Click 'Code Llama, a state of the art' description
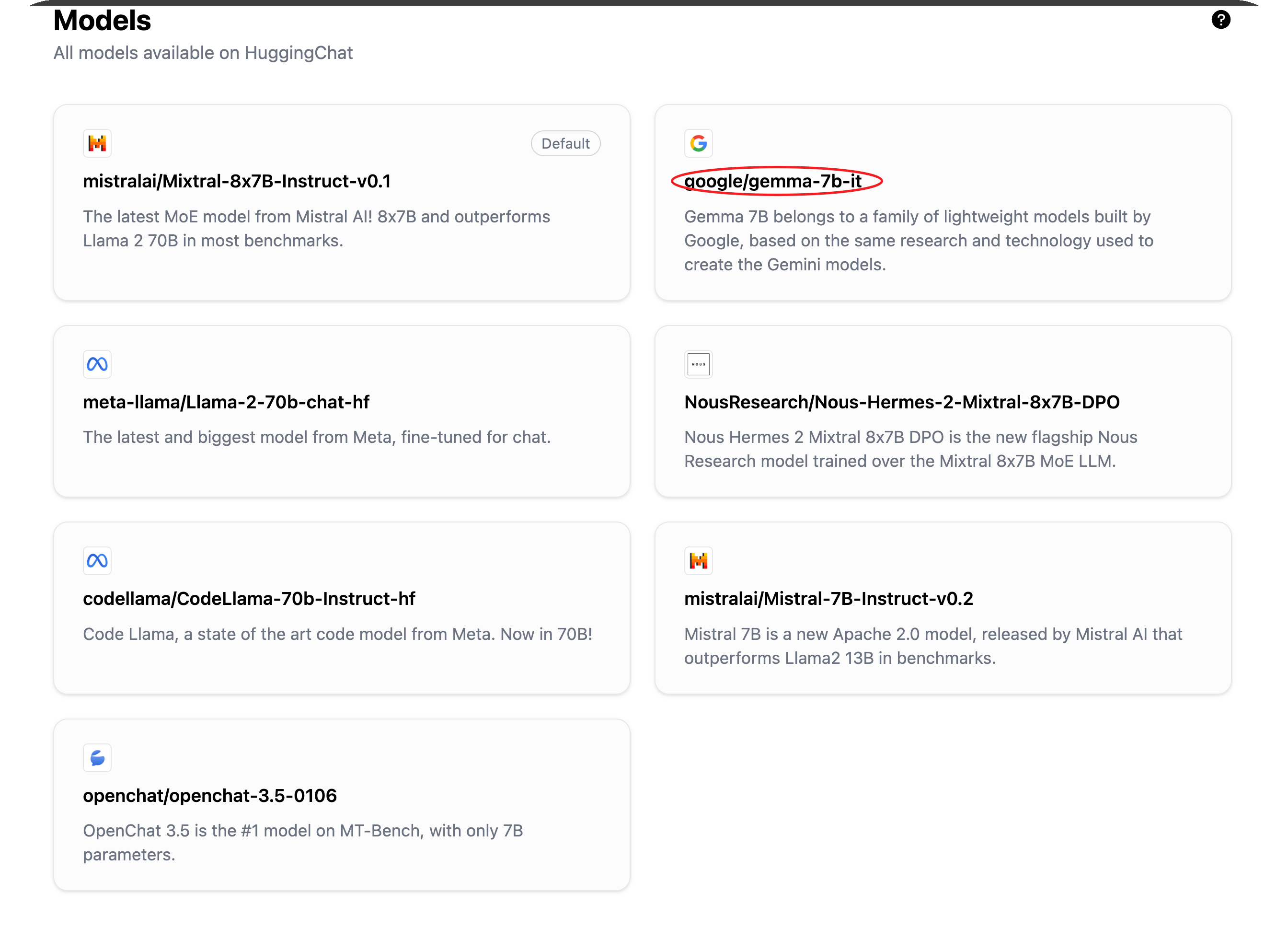The height and width of the screenshot is (928, 1288). click(337, 634)
